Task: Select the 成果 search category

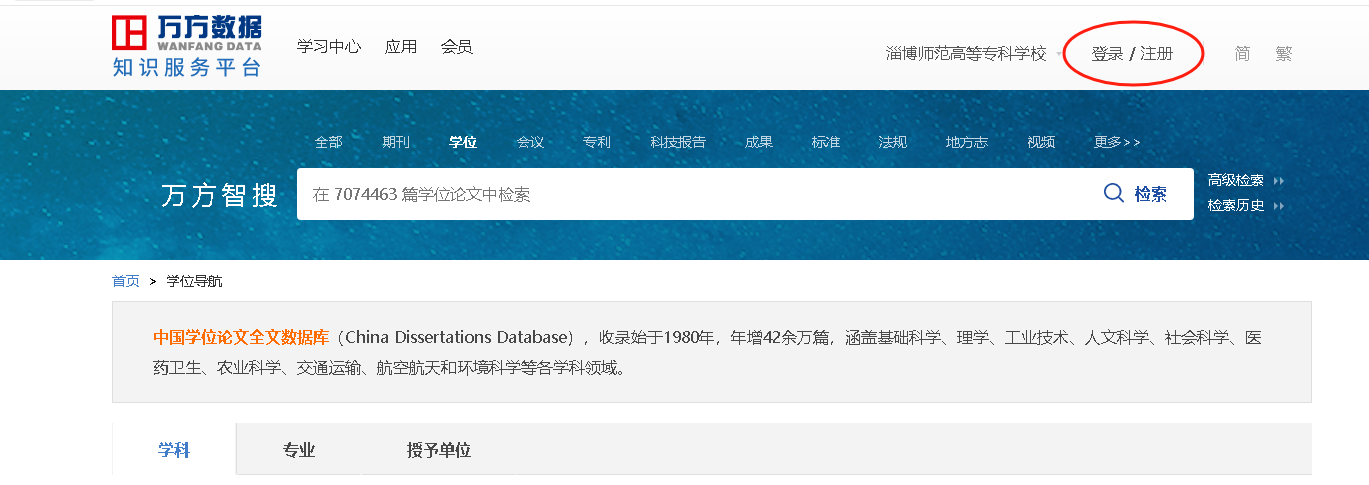Action: click(759, 142)
